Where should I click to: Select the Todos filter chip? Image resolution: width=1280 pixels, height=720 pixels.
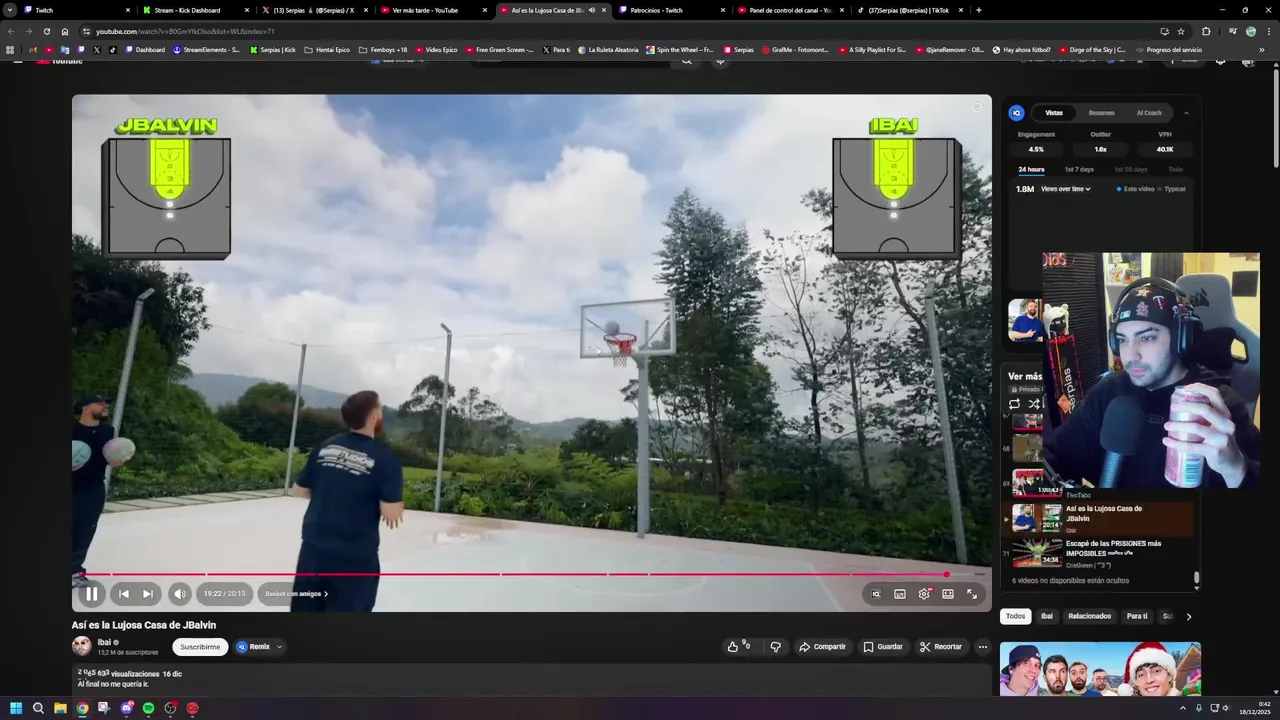coord(1015,616)
